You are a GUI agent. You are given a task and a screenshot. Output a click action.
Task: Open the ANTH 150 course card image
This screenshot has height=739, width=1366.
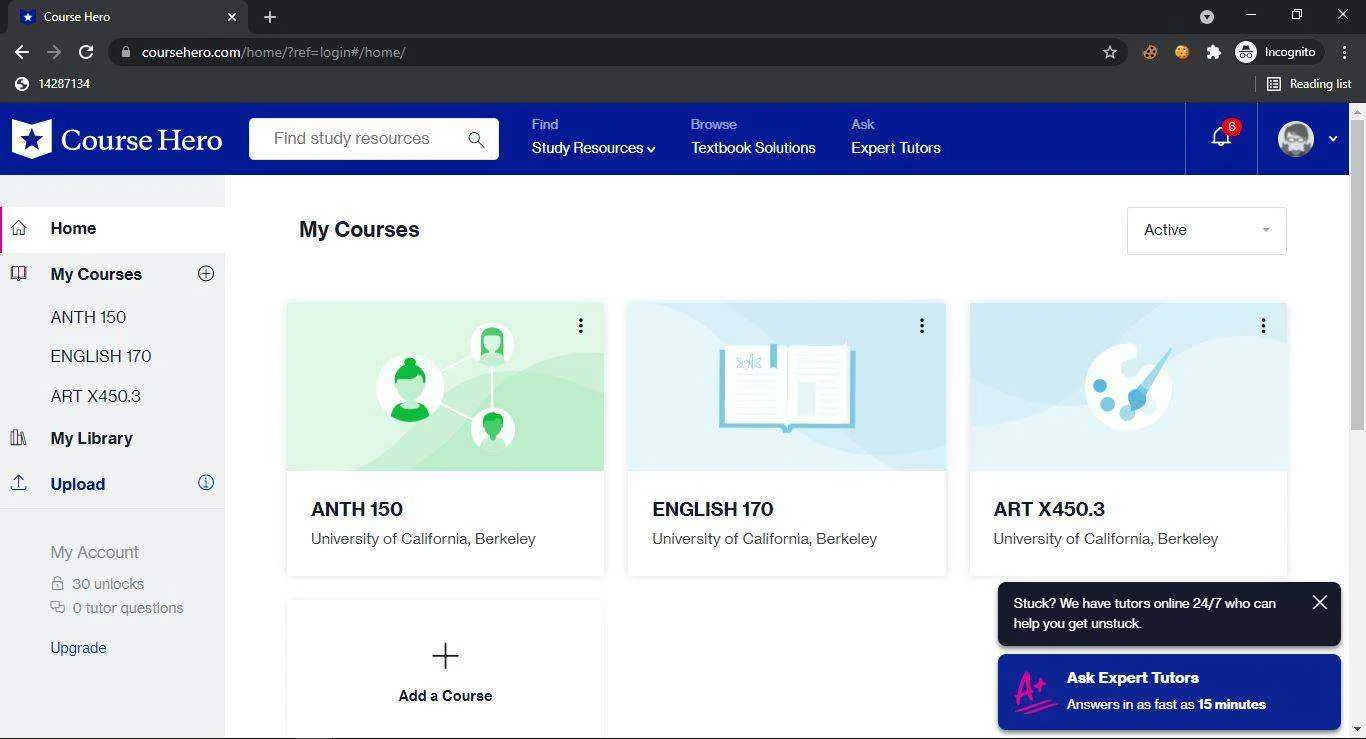[445, 386]
